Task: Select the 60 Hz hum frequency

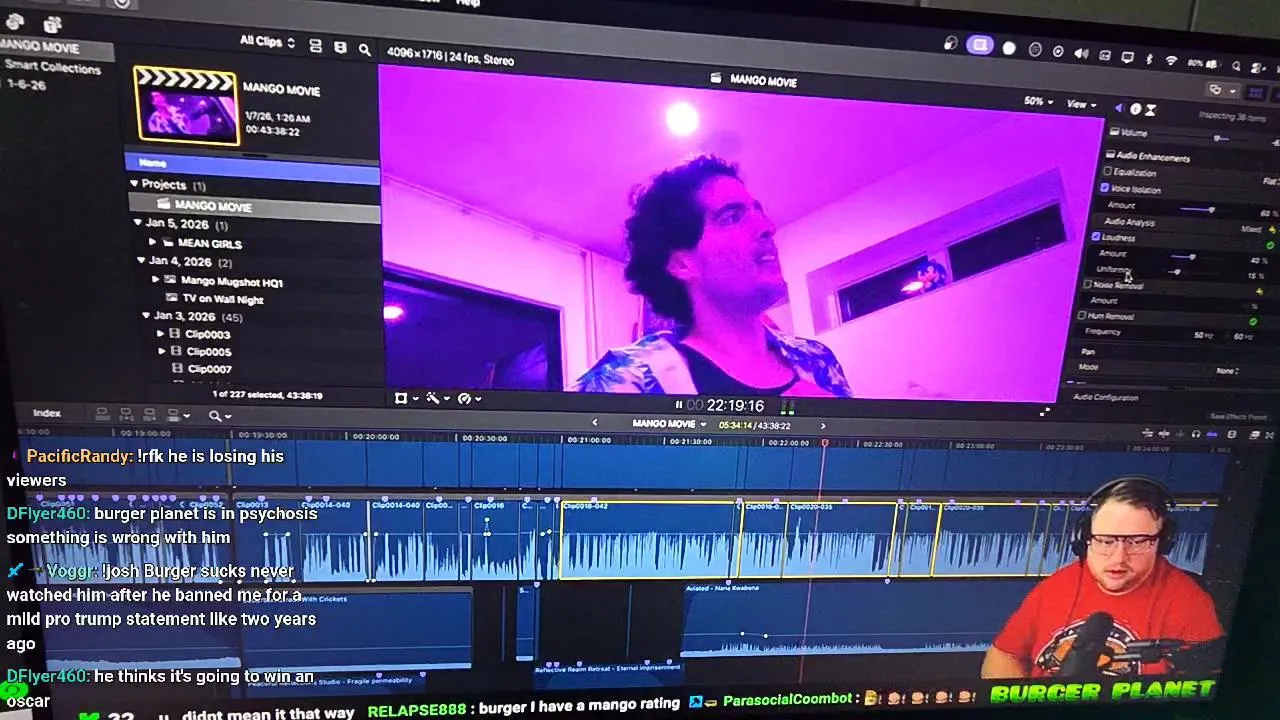Action: pos(1243,337)
